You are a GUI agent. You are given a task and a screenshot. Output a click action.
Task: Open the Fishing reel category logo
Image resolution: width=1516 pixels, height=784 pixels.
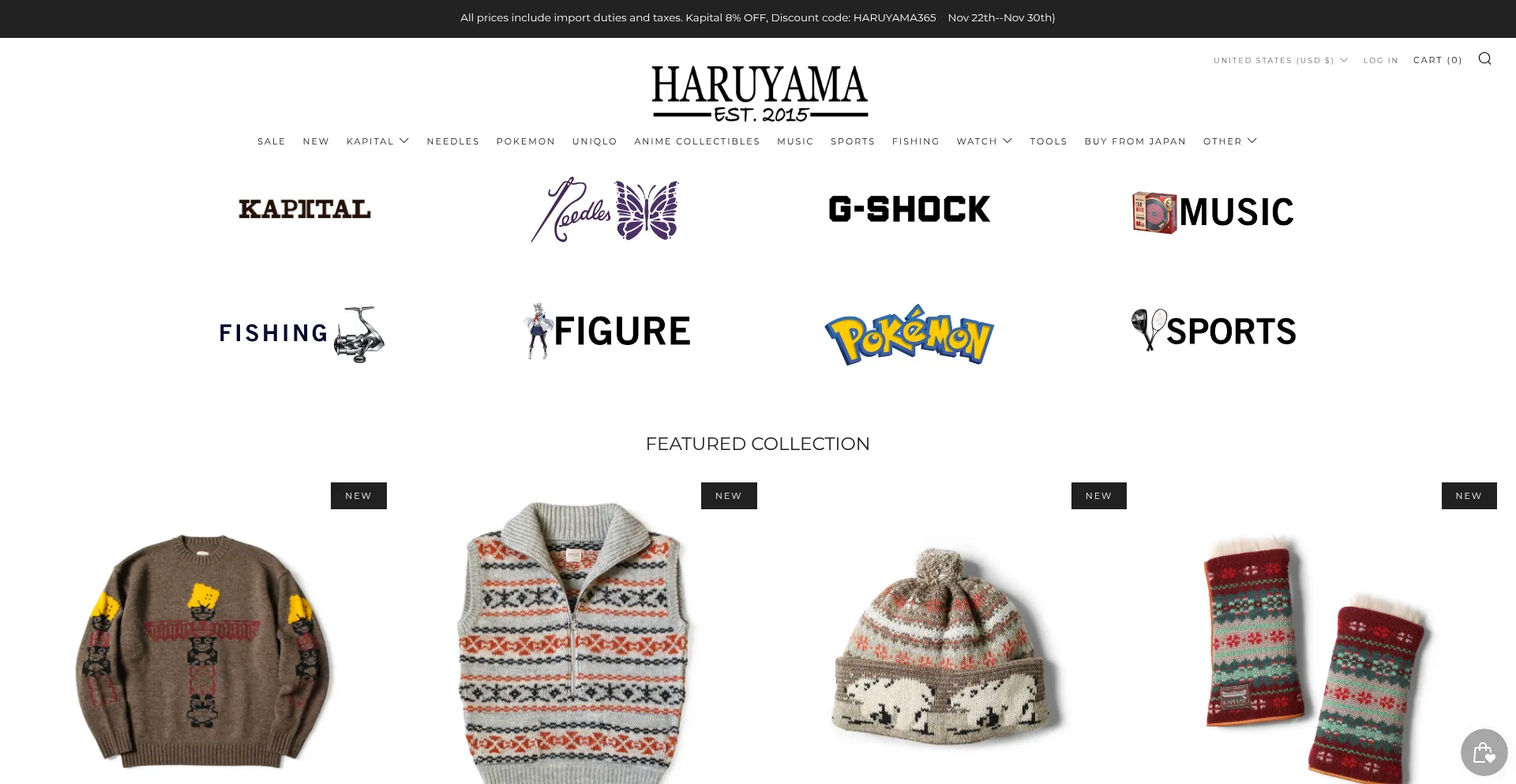[302, 334]
